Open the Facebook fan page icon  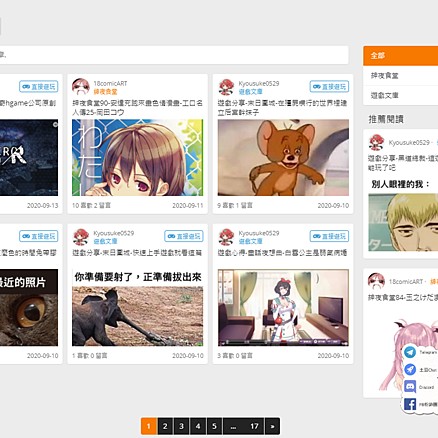point(410,404)
